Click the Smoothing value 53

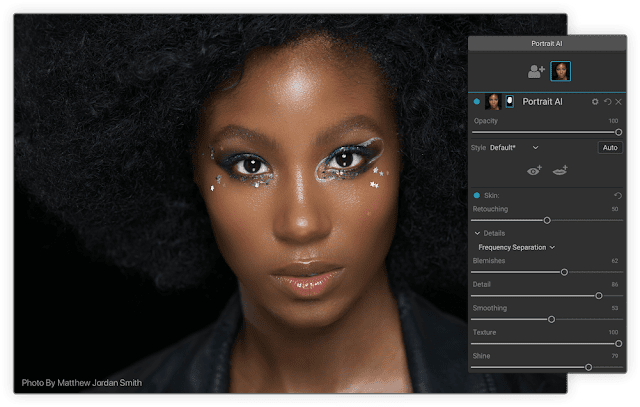(615, 308)
